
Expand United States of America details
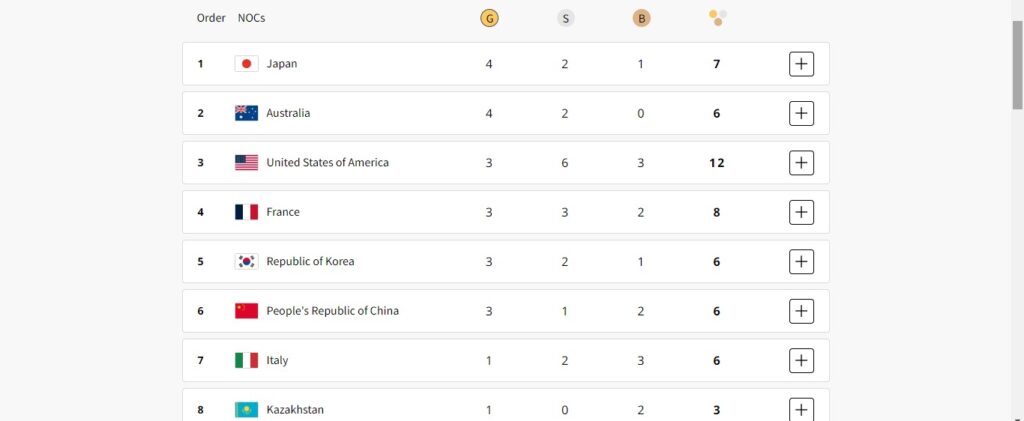click(801, 163)
